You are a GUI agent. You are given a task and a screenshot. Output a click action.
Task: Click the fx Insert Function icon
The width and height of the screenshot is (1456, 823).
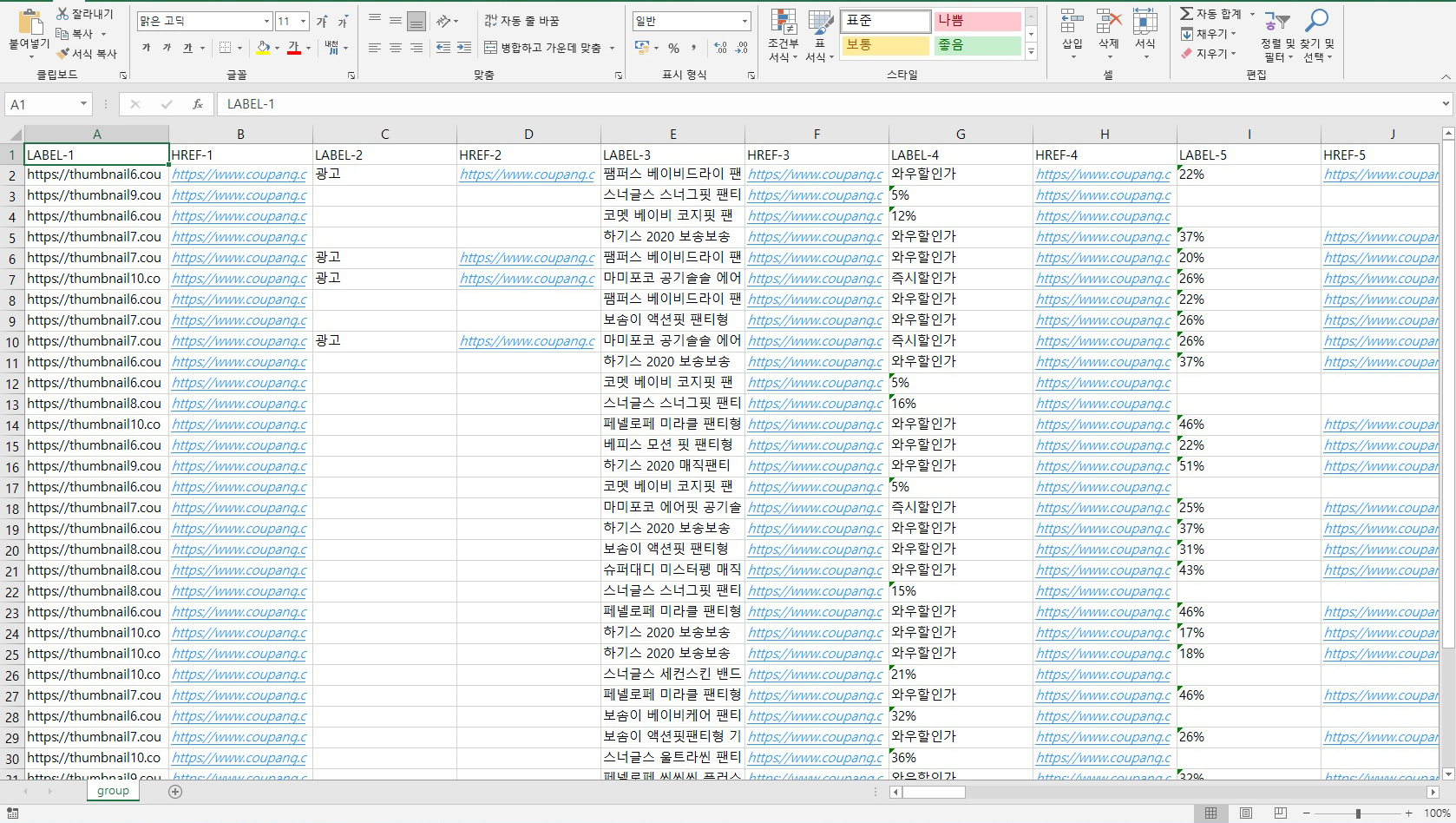(x=198, y=104)
